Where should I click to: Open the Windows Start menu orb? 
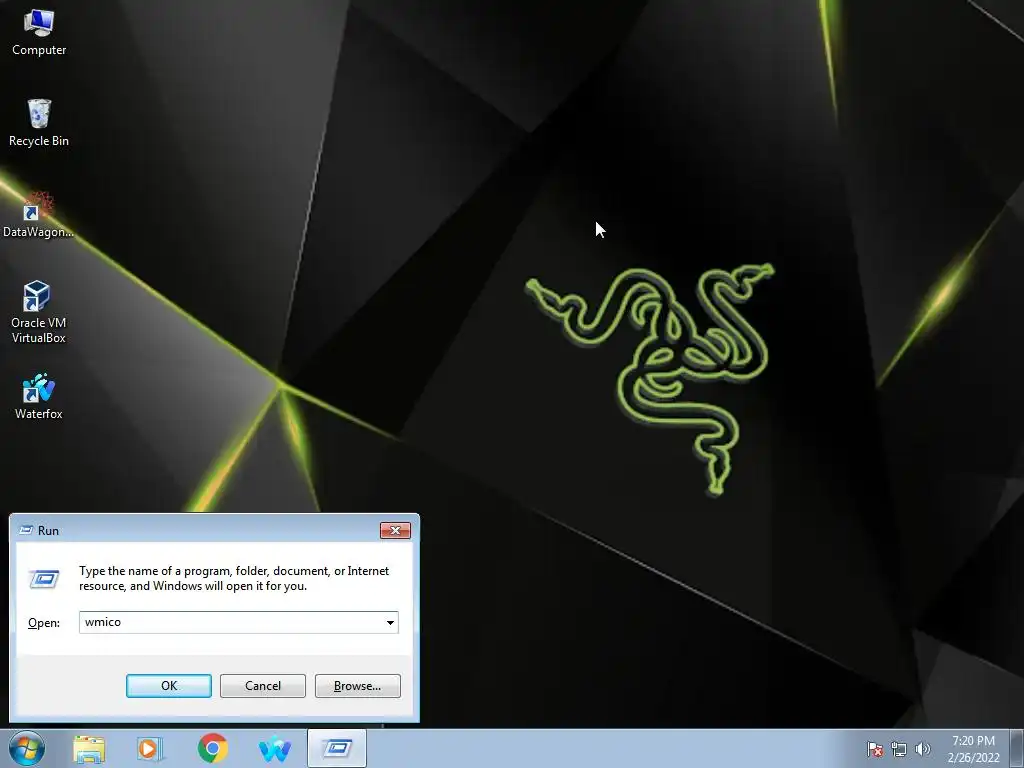pos(27,748)
